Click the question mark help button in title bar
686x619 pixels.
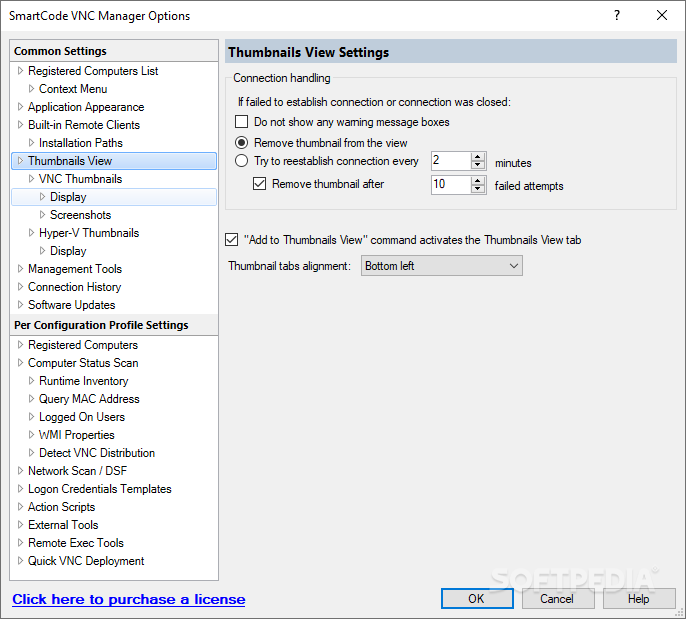617,15
